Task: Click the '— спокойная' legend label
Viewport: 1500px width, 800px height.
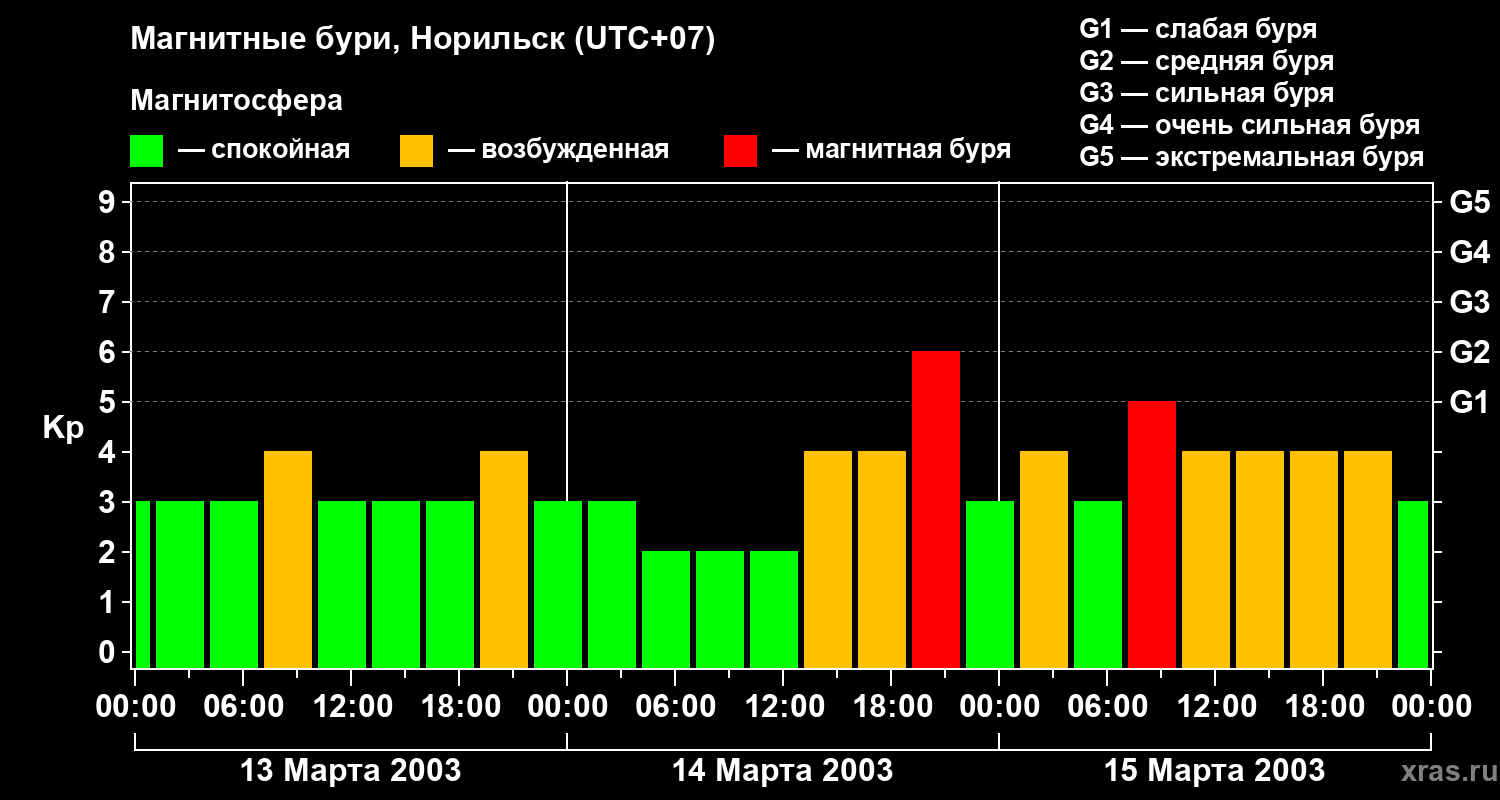Action: [x=264, y=150]
